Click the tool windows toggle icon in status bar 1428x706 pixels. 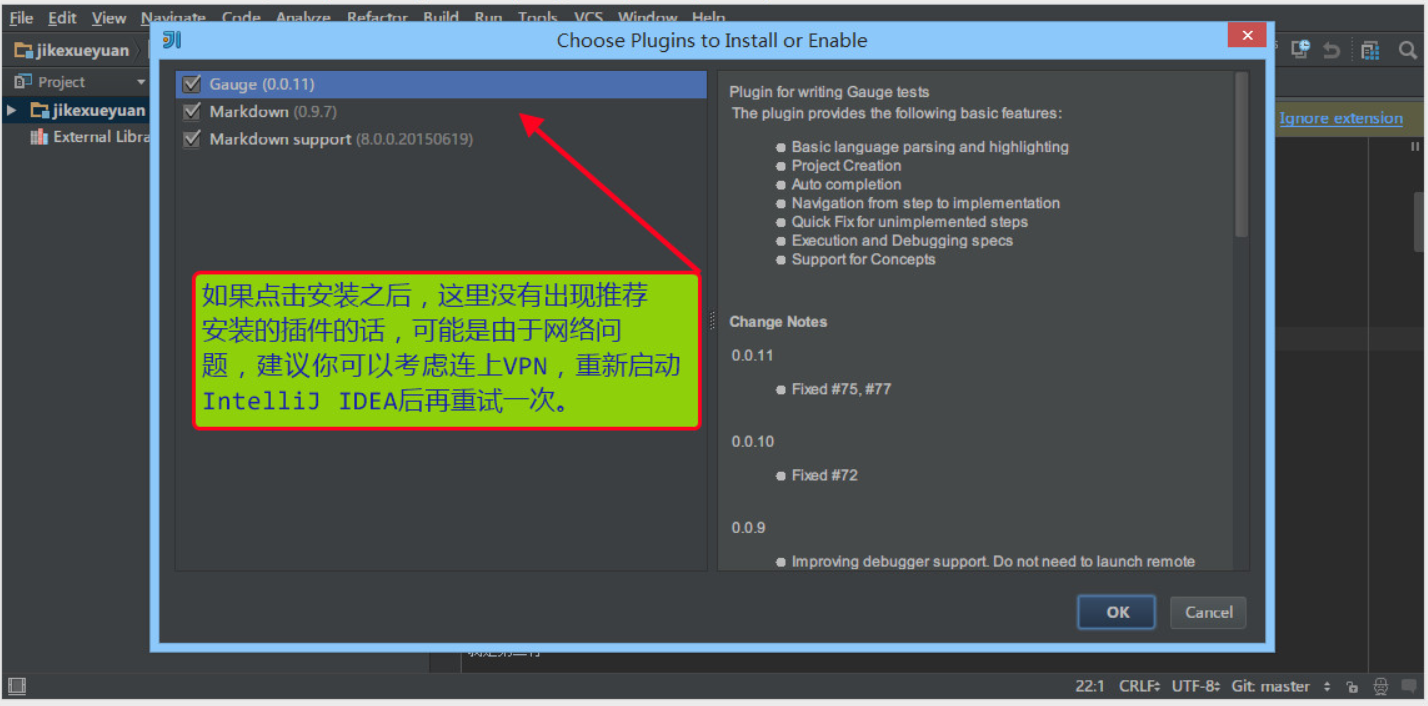[17, 686]
